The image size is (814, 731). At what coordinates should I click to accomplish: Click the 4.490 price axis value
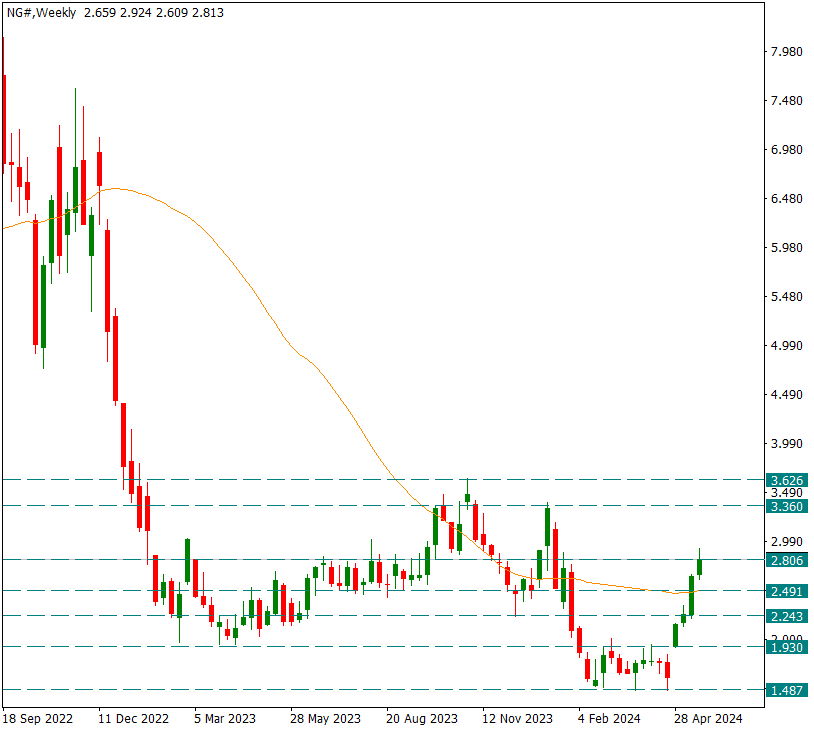pos(786,395)
